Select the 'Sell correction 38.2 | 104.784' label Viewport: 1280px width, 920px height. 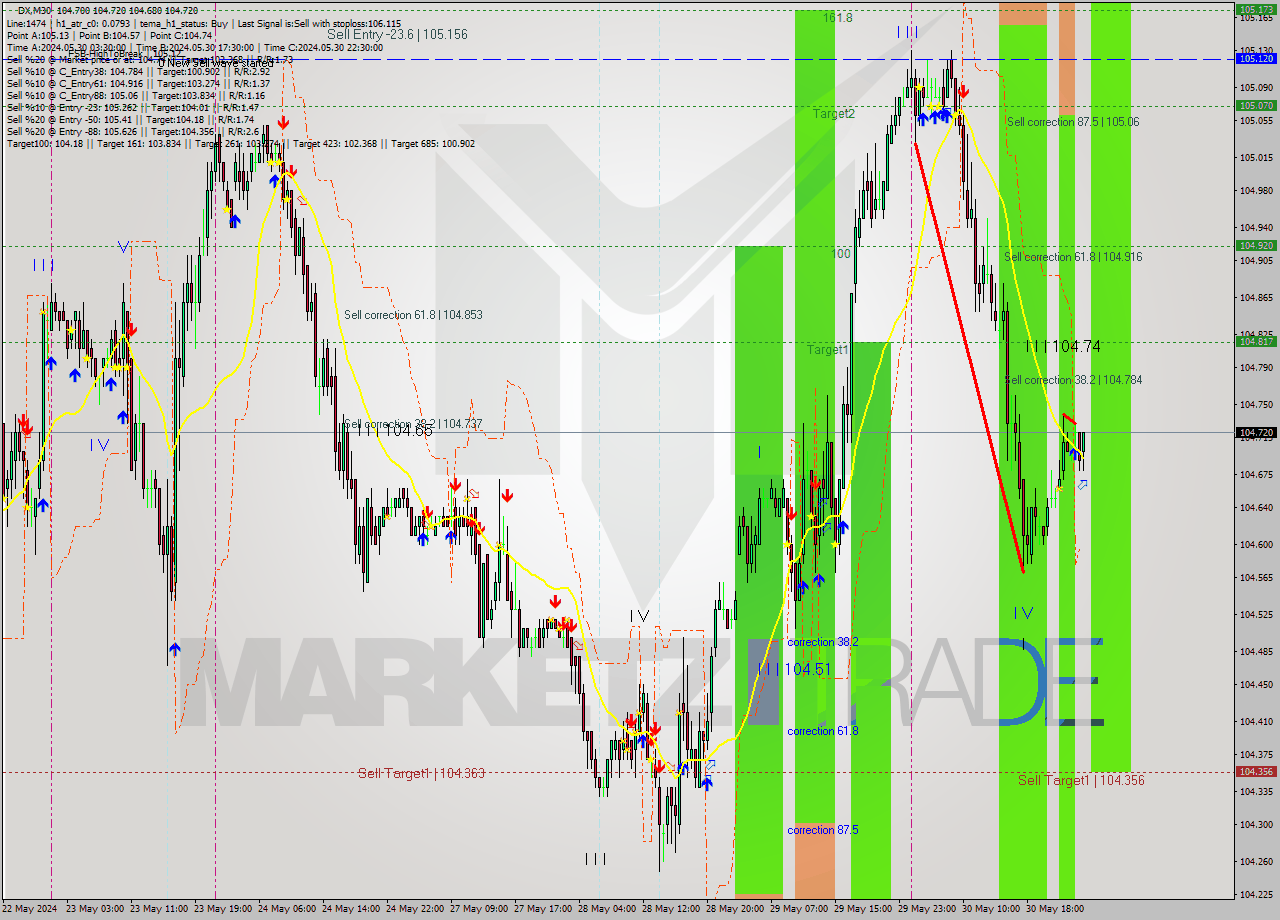1073,380
